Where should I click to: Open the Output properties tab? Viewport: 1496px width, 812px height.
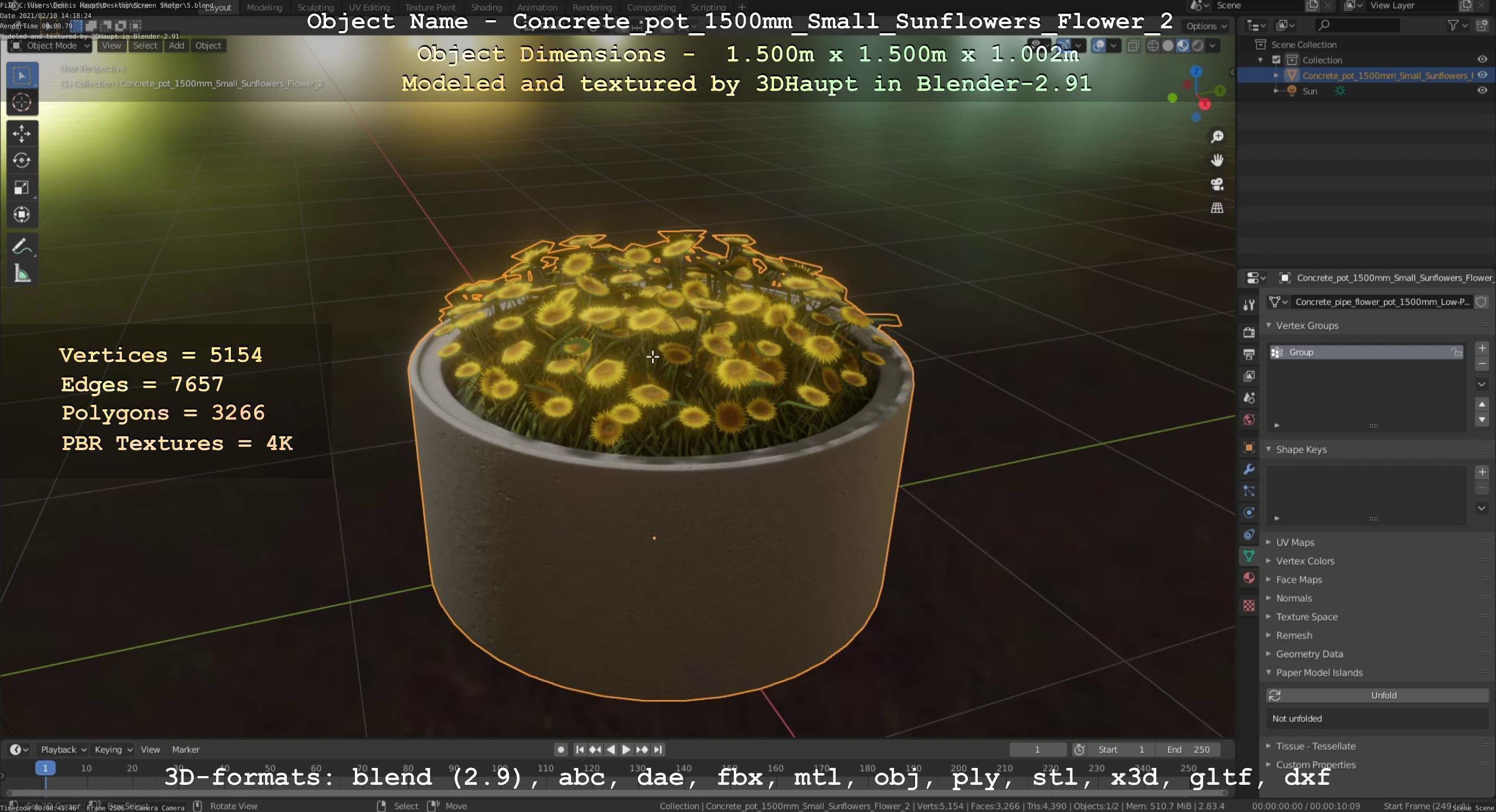click(1249, 354)
